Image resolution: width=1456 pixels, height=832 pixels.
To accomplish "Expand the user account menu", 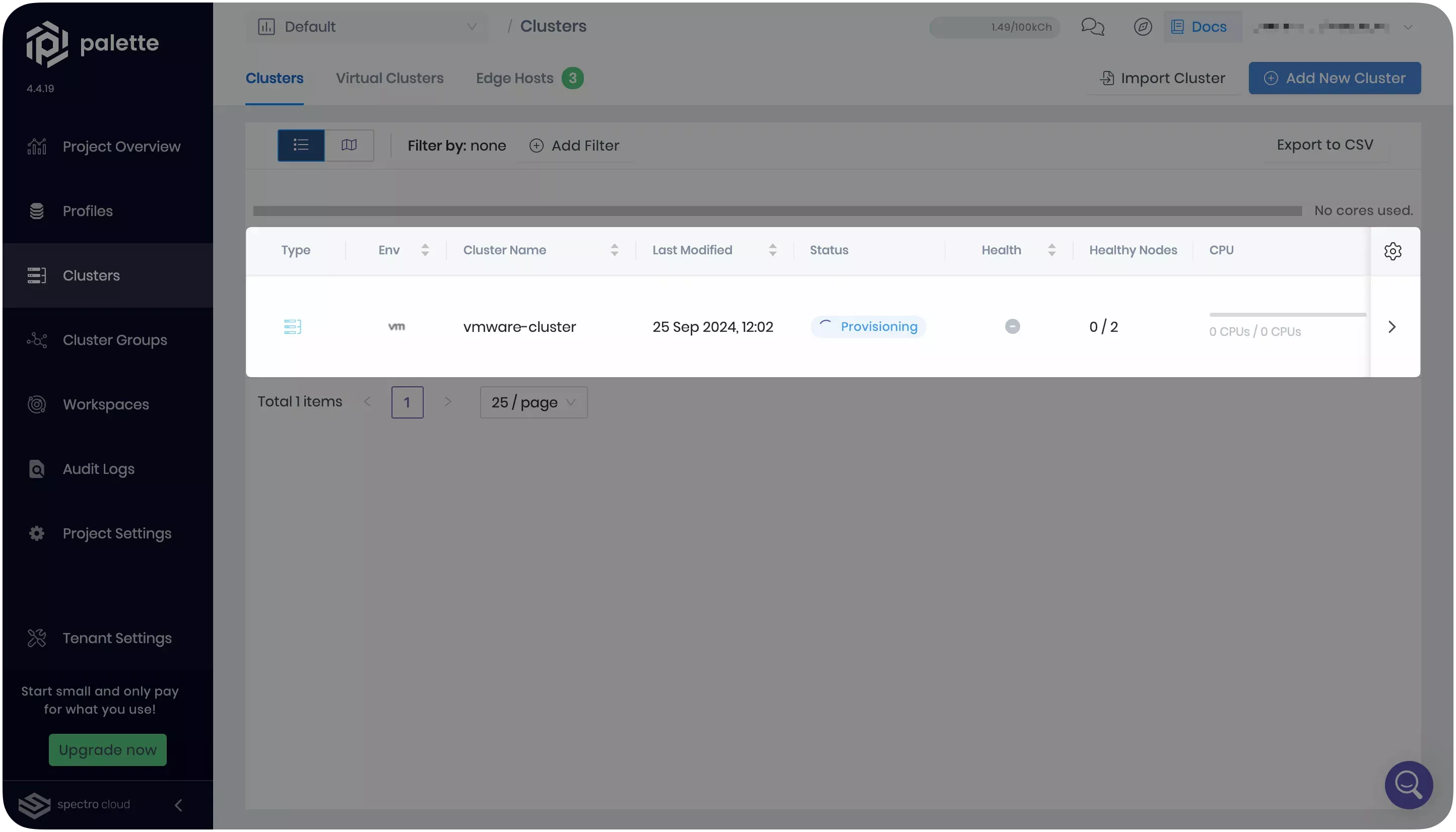I will point(1408,27).
